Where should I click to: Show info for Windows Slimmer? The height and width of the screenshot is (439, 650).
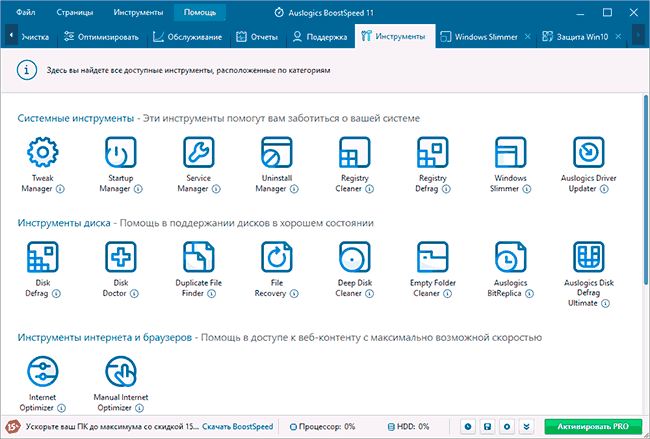coord(526,189)
